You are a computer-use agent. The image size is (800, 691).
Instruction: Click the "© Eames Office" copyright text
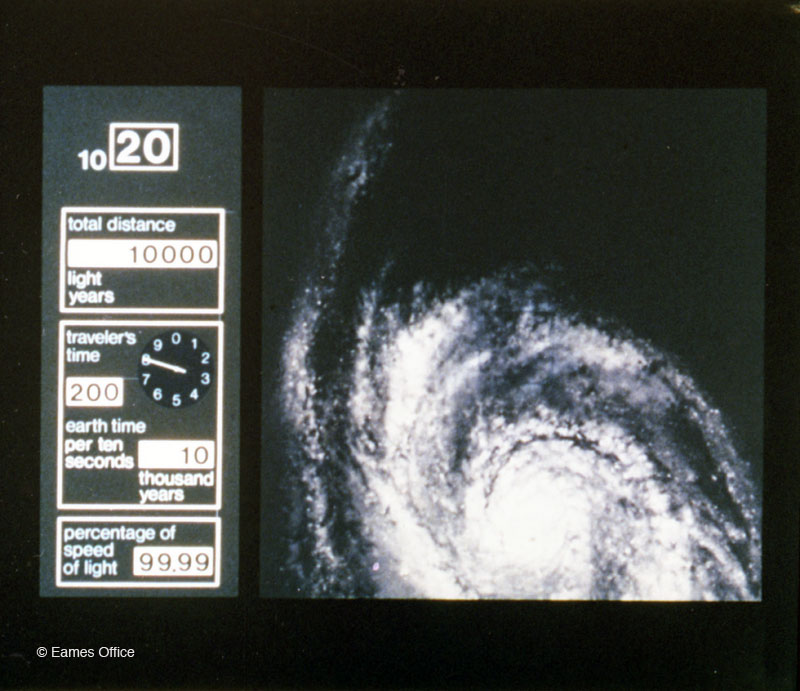pos(85,652)
